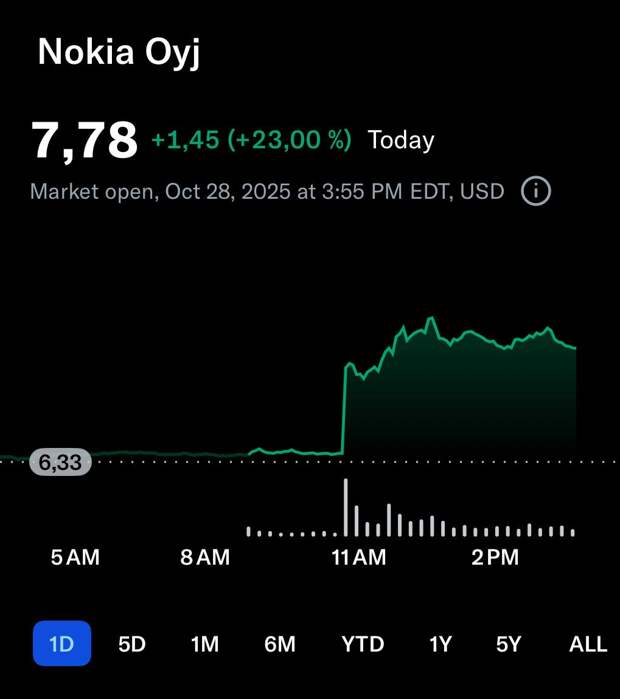Tap the 8 AM axis label
The image size is (620, 699).
205,558
